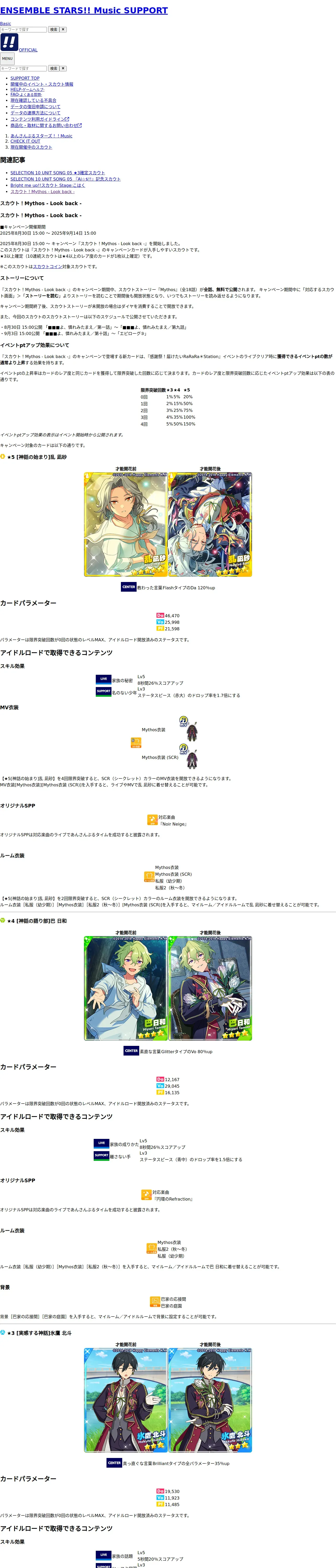This screenshot has width=336, height=1568.
Task: Click room costume icon beside Mythos衣装 (SCR) list
Action: pos(149,877)
